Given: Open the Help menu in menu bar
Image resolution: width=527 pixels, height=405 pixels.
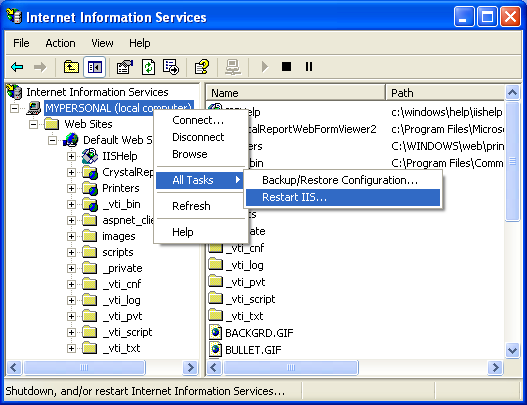Looking at the screenshot, I should click(140, 43).
